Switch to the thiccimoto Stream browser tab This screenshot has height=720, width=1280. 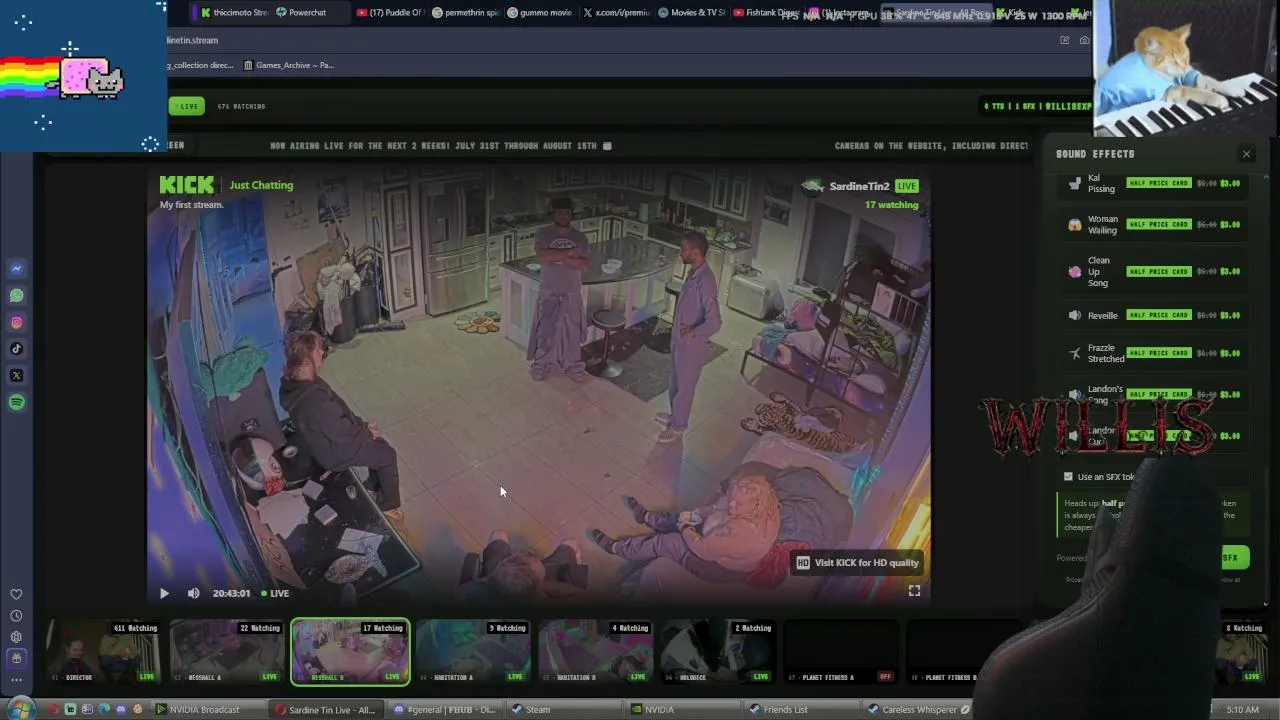tap(234, 12)
